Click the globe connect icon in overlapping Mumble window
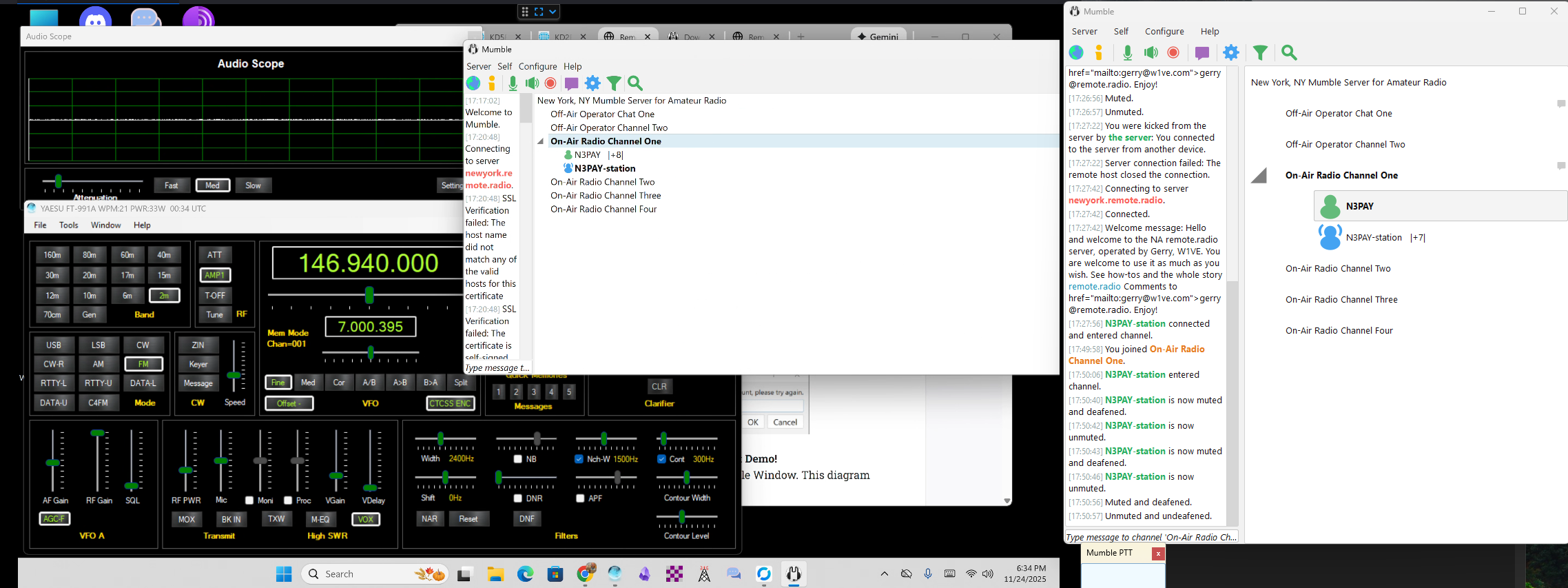 point(473,83)
